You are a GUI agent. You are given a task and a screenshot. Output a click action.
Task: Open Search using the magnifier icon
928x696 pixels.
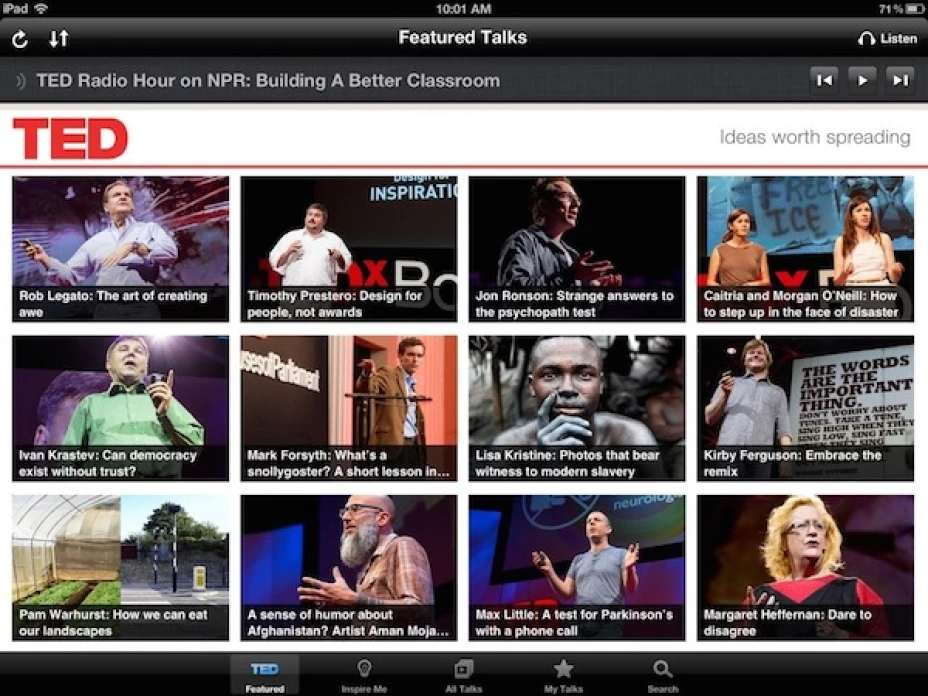click(662, 670)
